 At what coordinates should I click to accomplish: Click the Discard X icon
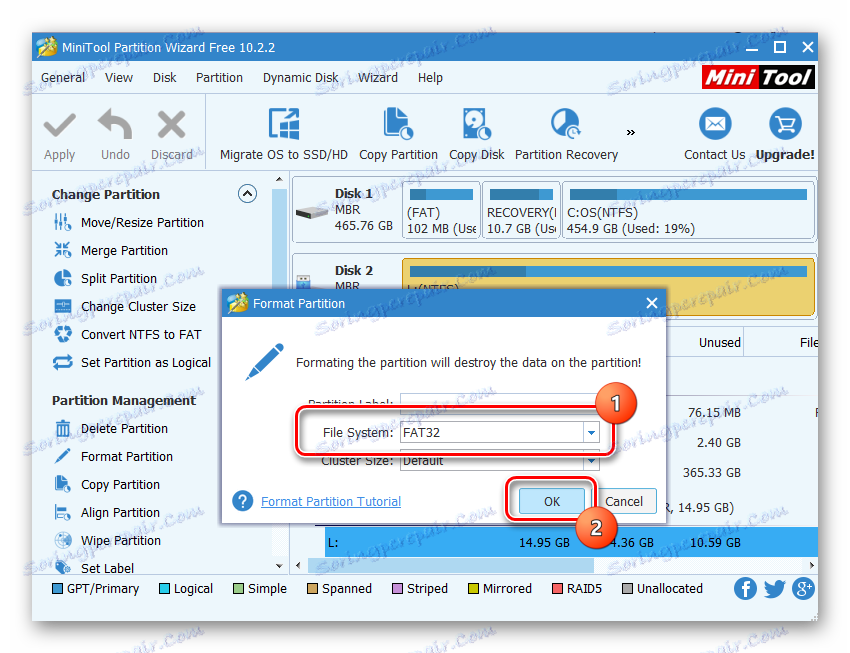(x=171, y=124)
